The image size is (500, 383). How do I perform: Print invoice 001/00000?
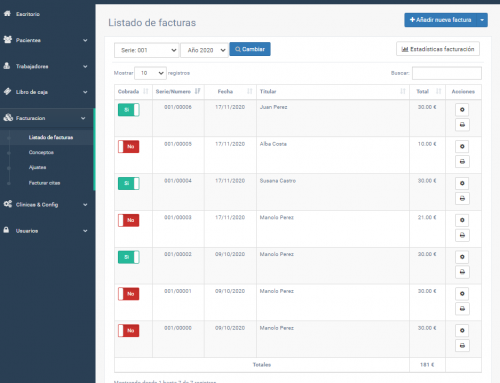462,346
